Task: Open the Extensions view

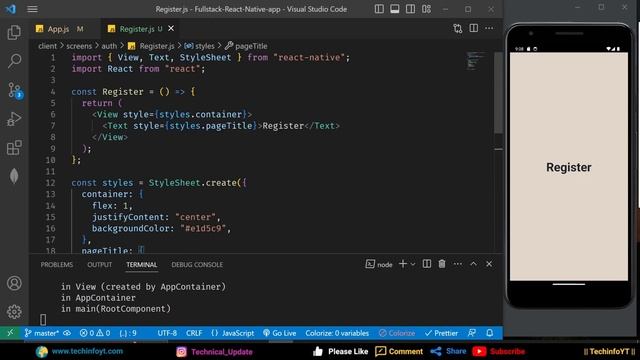Action: [14, 147]
